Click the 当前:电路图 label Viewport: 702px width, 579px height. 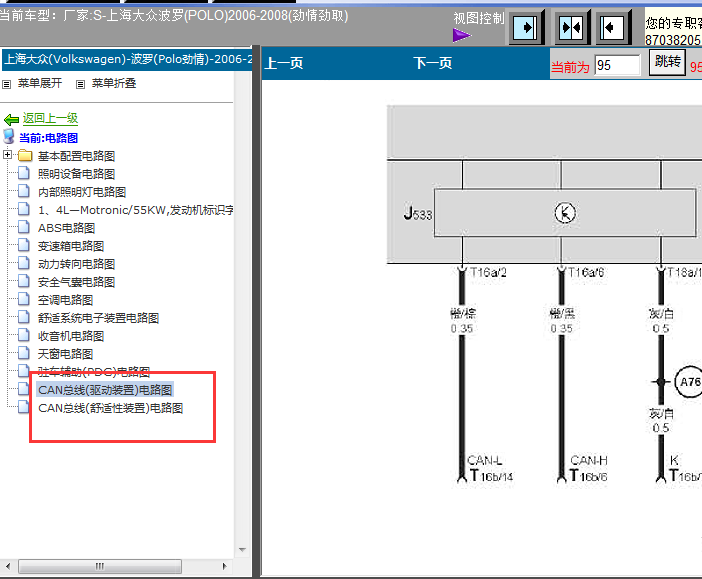[x=48, y=138]
